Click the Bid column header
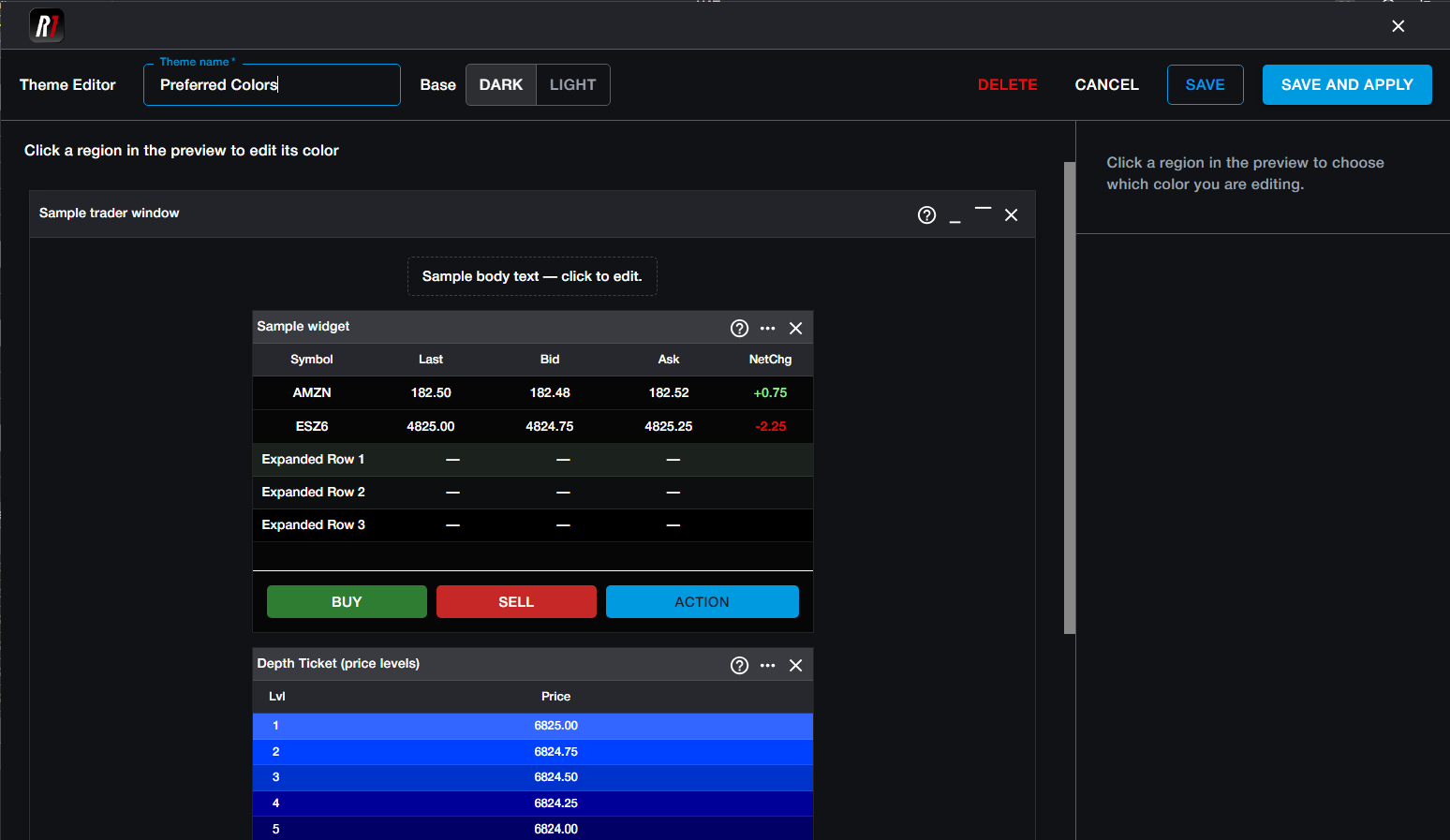Viewport: 1450px width, 840px height. click(550, 360)
